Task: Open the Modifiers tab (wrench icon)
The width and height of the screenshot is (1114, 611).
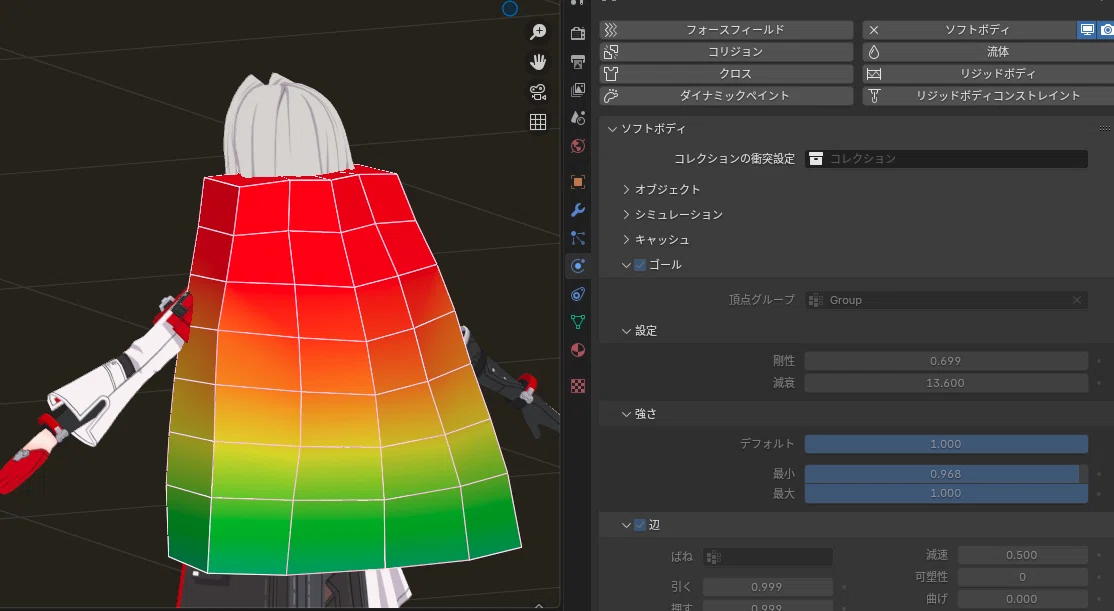Action: tap(578, 210)
